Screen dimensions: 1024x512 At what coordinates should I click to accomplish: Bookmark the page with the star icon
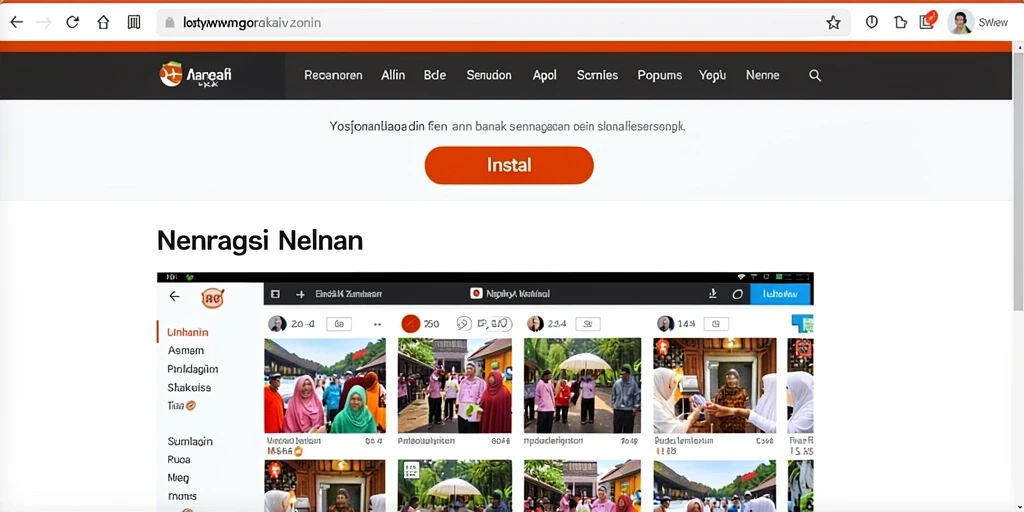(x=833, y=23)
